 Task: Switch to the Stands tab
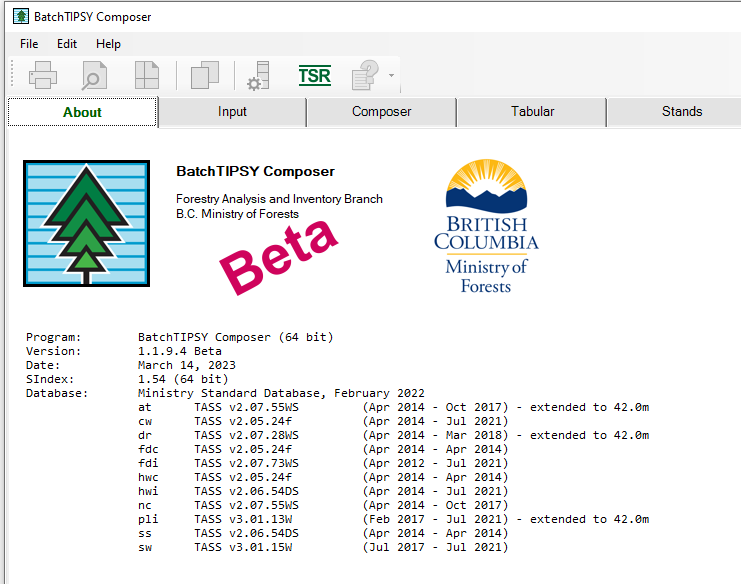point(681,112)
